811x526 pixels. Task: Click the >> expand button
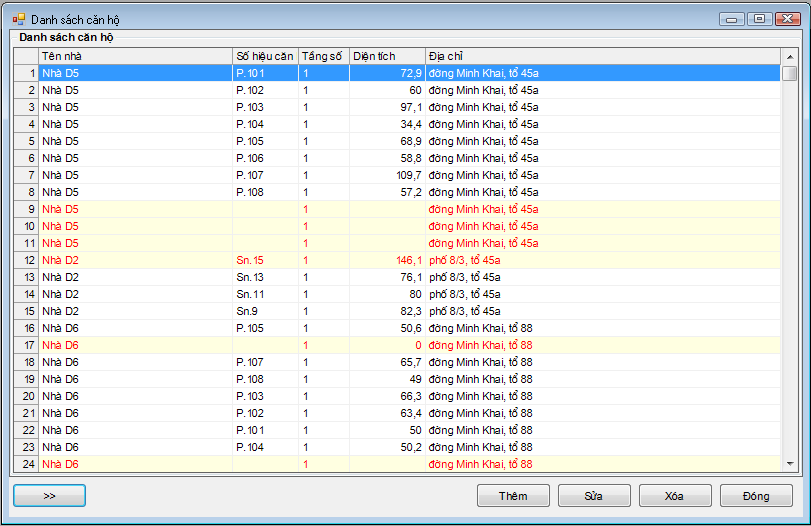pyautogui.click(x=49, y=496)
